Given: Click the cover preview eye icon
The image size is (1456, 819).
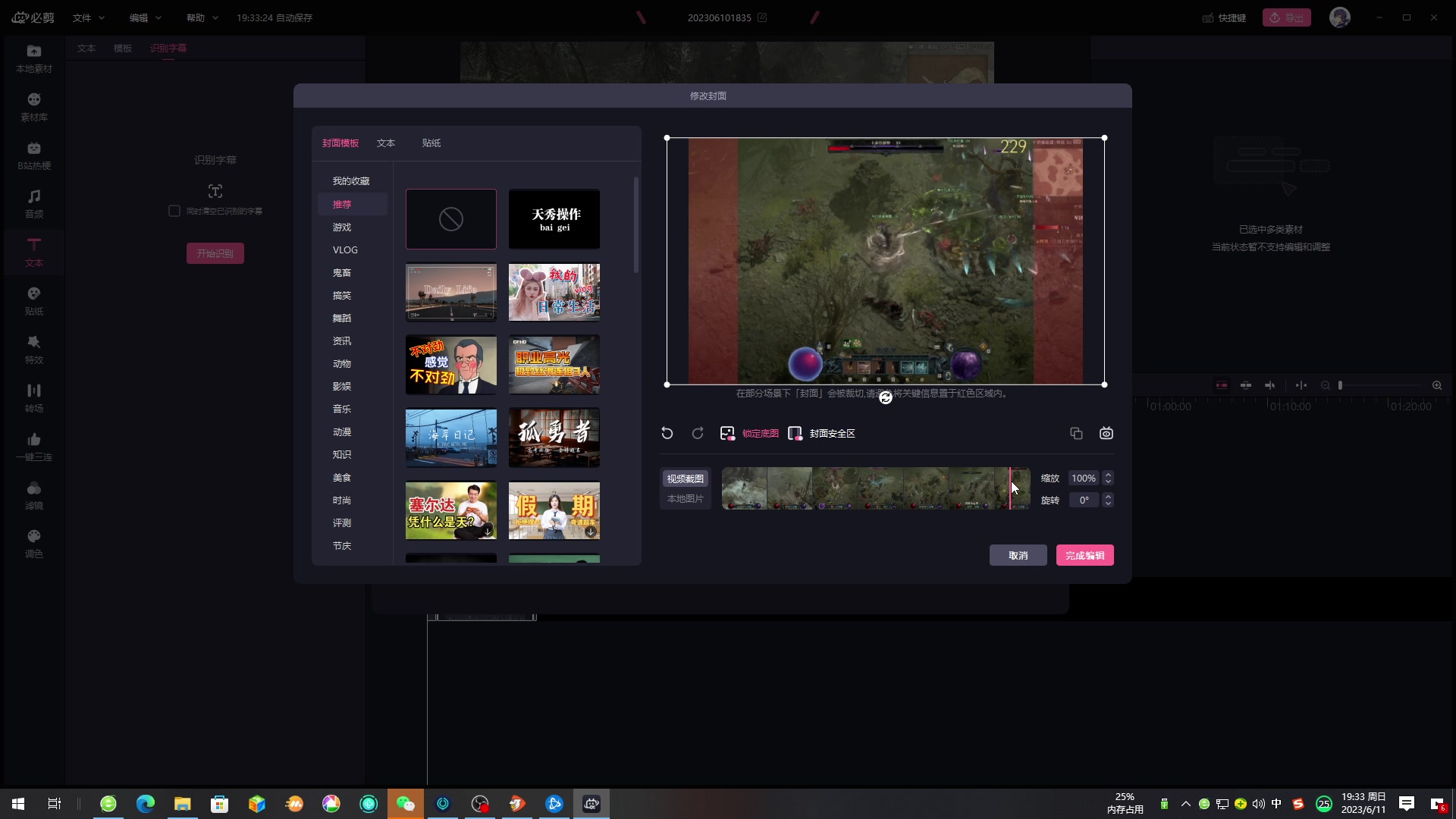Looking at the screenshot, I should [x=1106, y=433].
